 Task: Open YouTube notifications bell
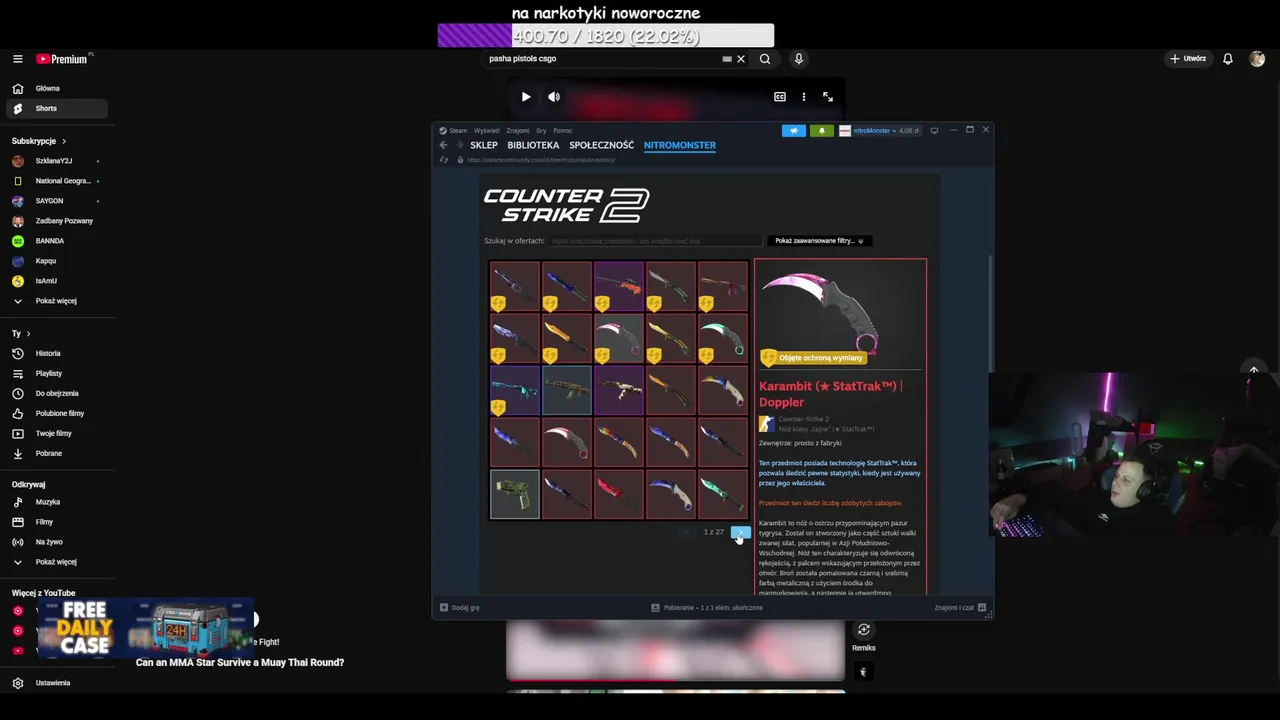pyautogui.click(x=1228, y=59)
